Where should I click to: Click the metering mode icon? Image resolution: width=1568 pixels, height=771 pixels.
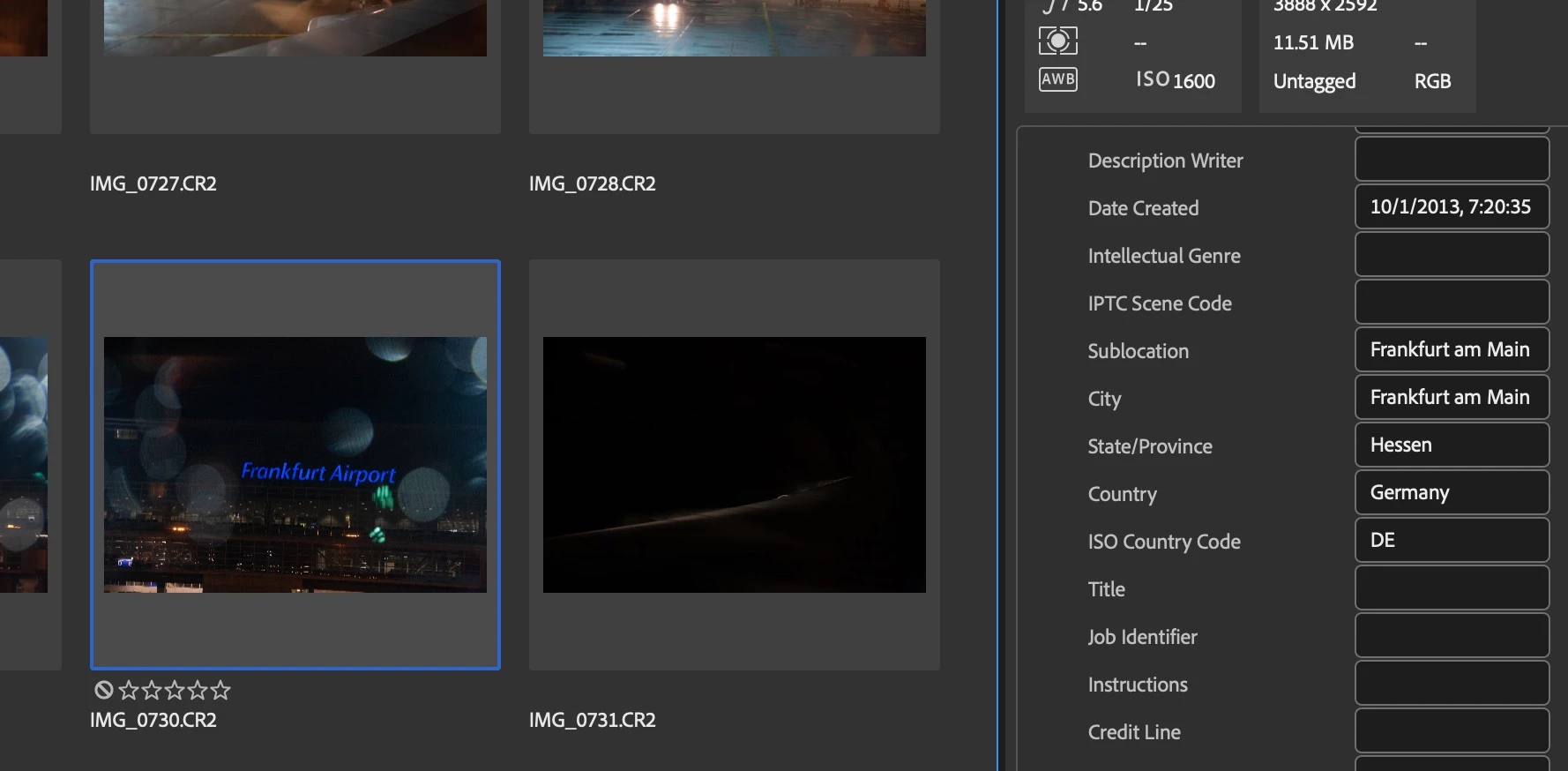[x=1058, y=41]
